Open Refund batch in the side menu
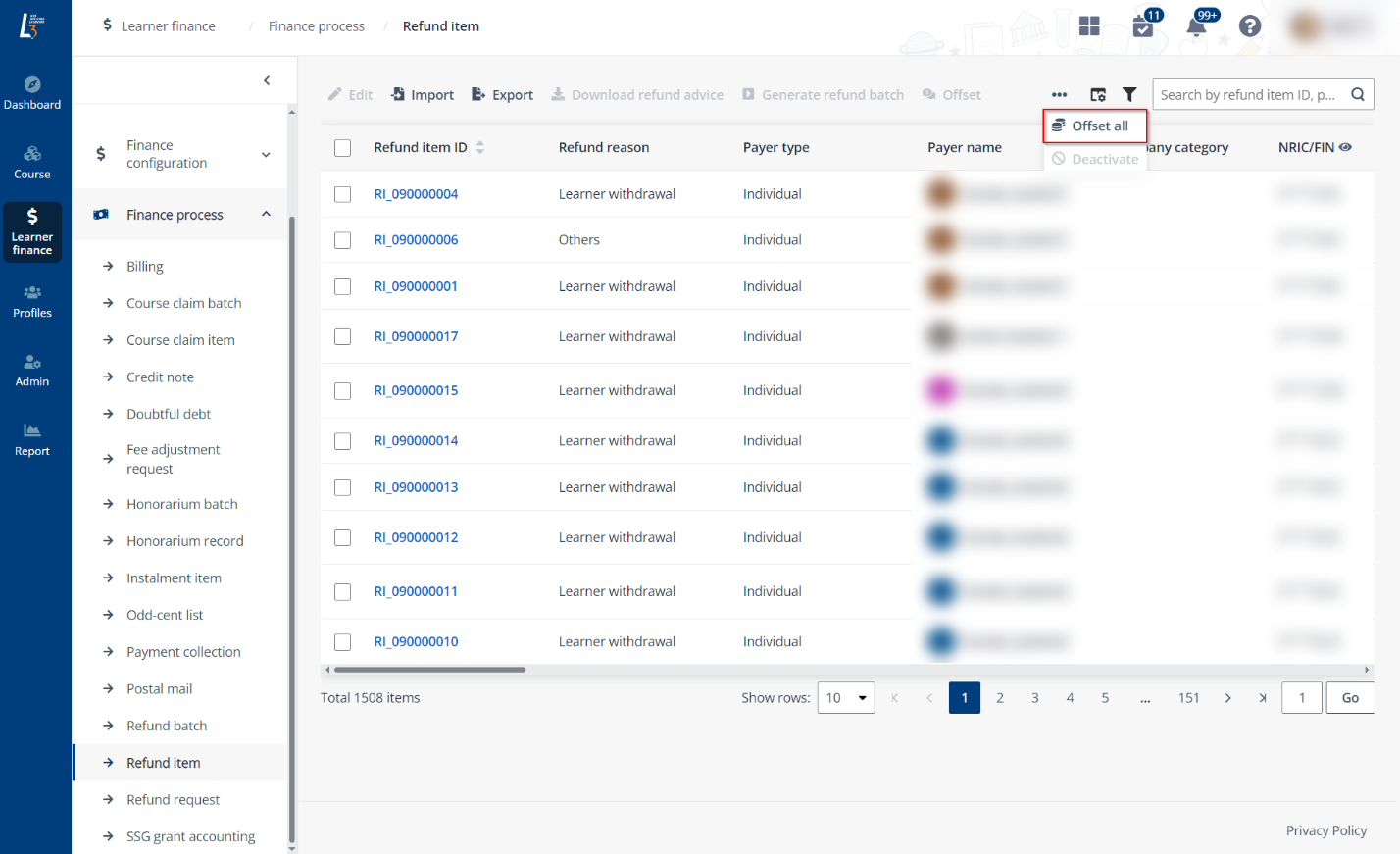 click(x=167, y=726)
